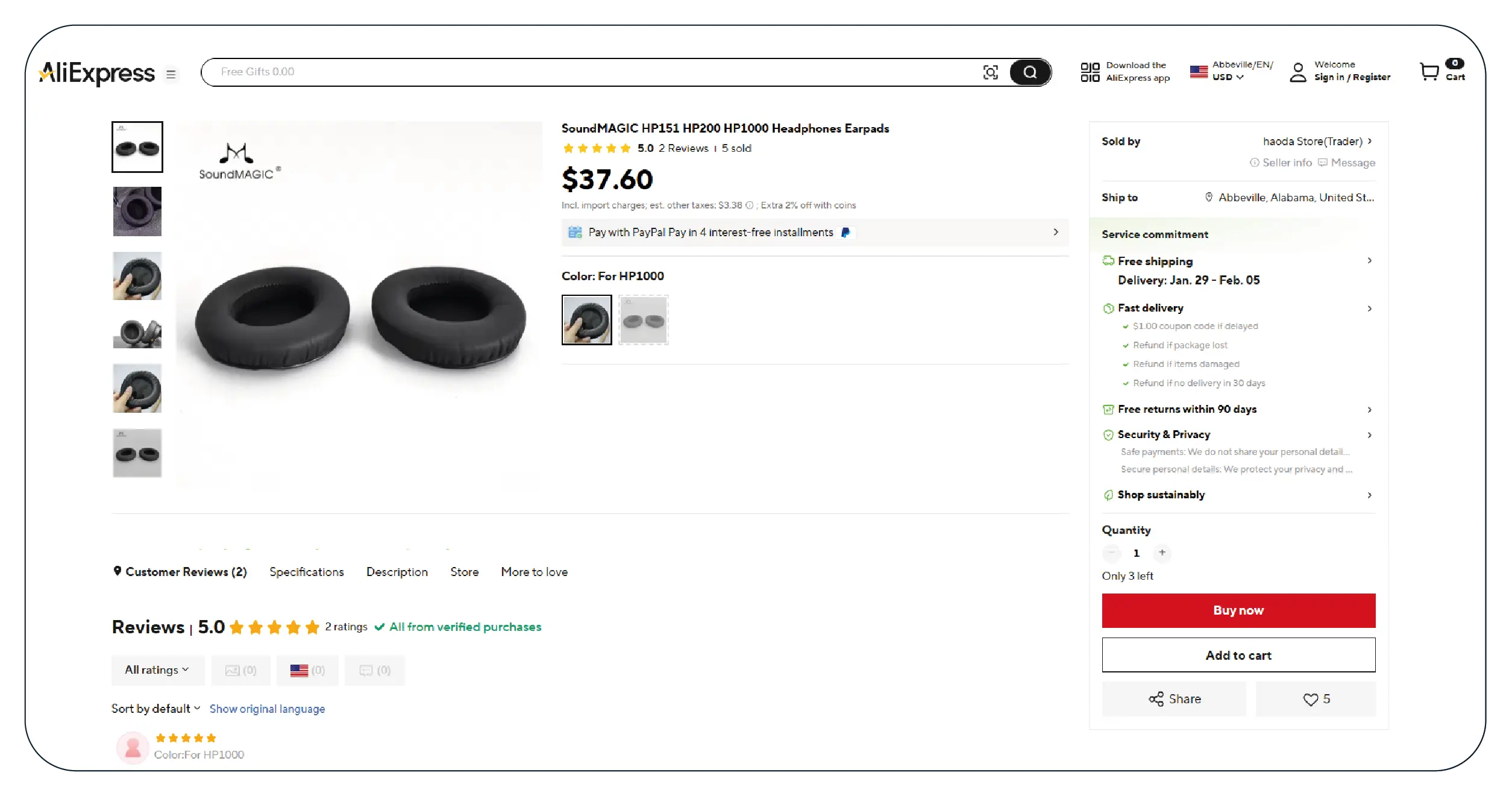This screenshot has height=796, width=1512.
Task: Open the shopping cart icon
Action: (x=1429, y=72)
